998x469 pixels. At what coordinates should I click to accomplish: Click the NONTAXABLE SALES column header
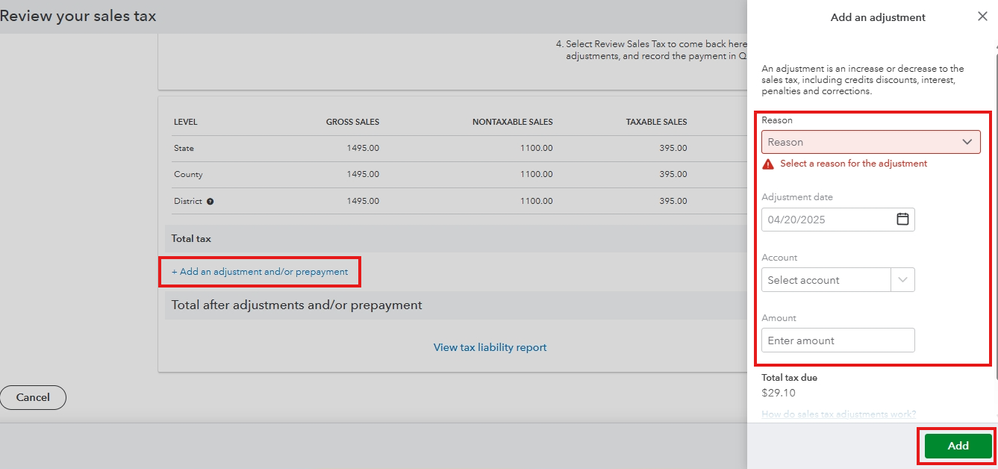point(512,122)
